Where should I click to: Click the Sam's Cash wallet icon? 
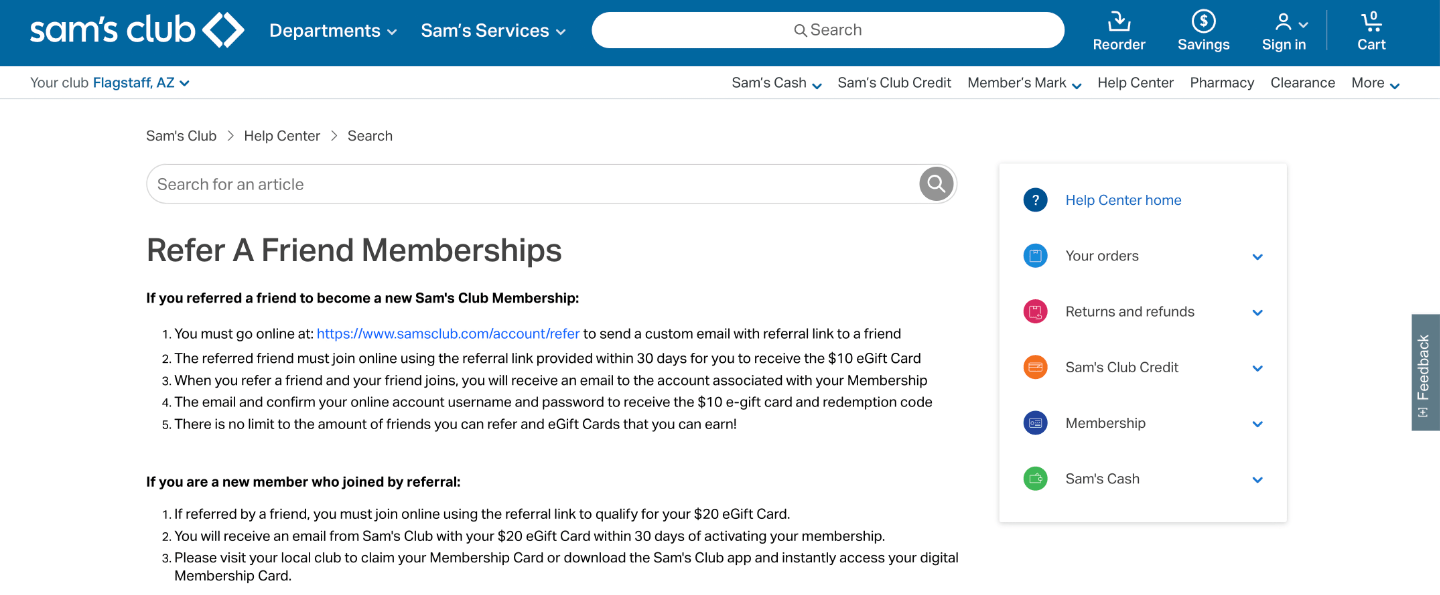(x=1035, y=479)
